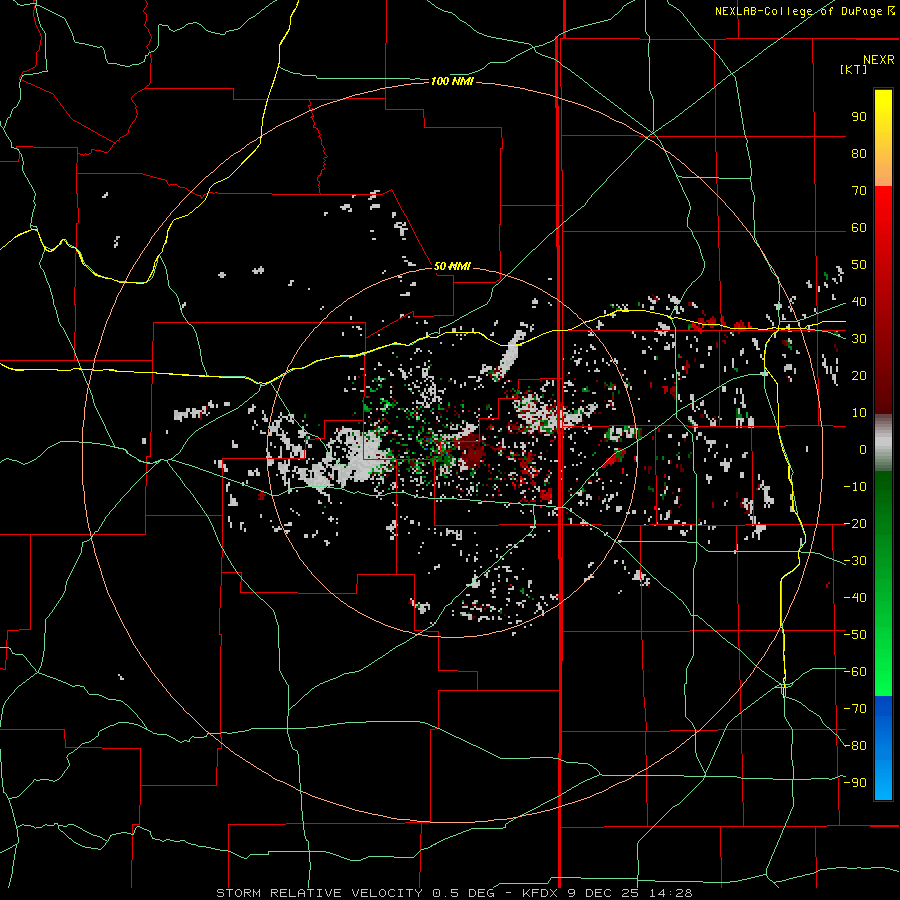Image resolution: width=900 pixels, height=900 pixels.
Task: Click the -90 value on the velocity scale
Action: tap(855, 783)
